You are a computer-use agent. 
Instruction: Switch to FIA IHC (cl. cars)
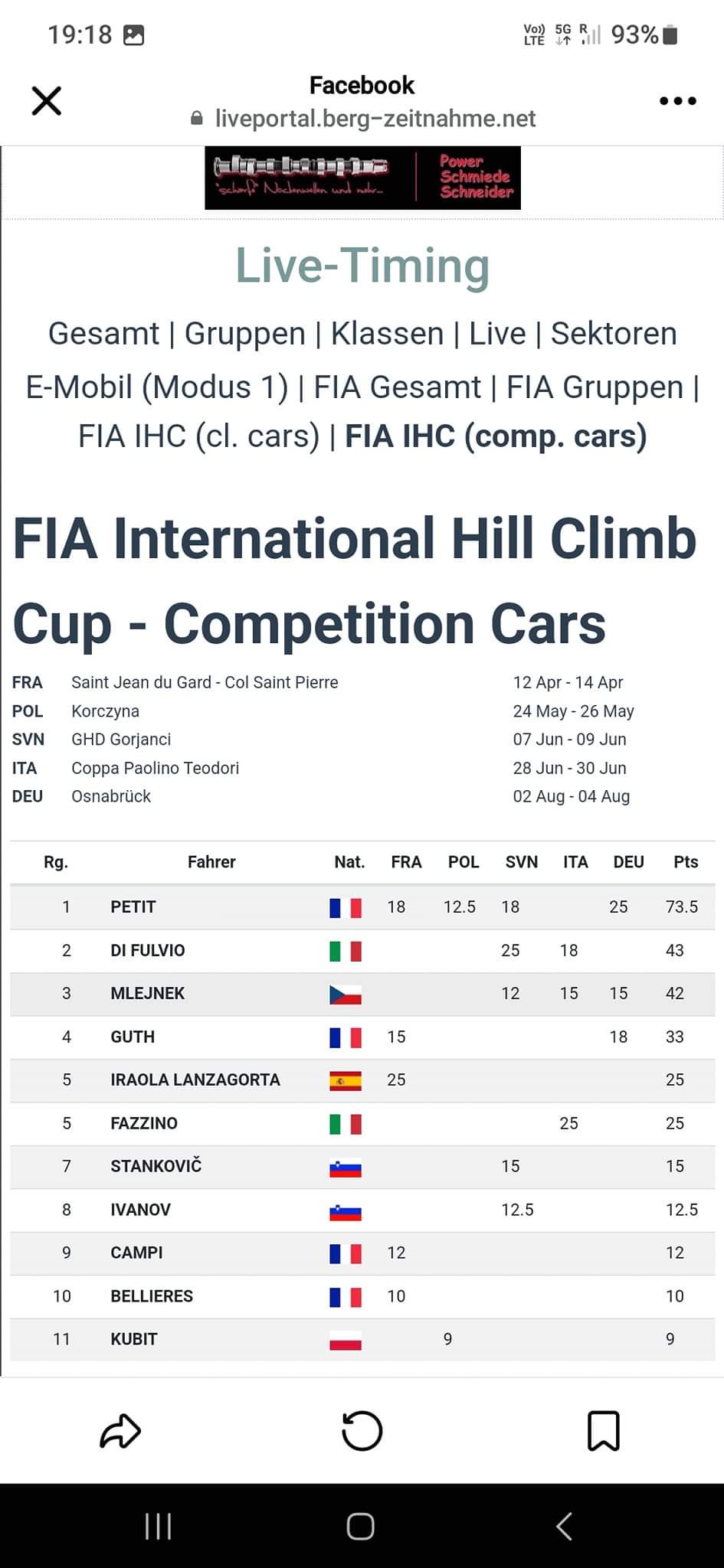pos(198,436)
